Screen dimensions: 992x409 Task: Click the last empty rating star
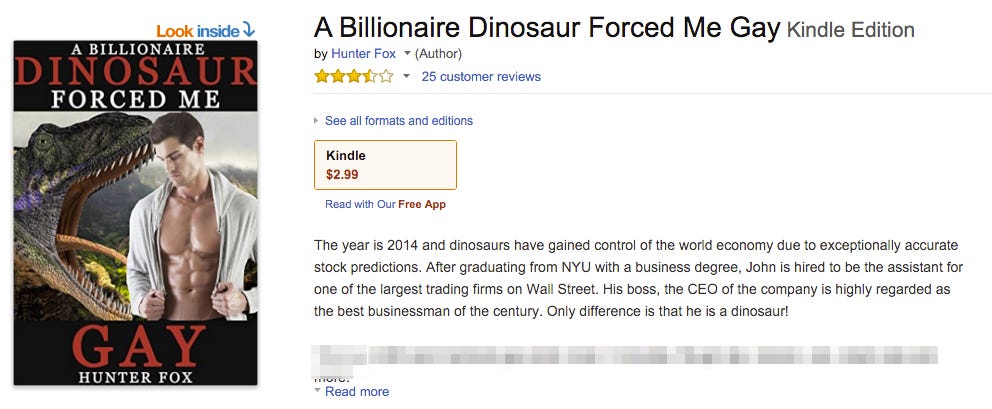point(387,76)
